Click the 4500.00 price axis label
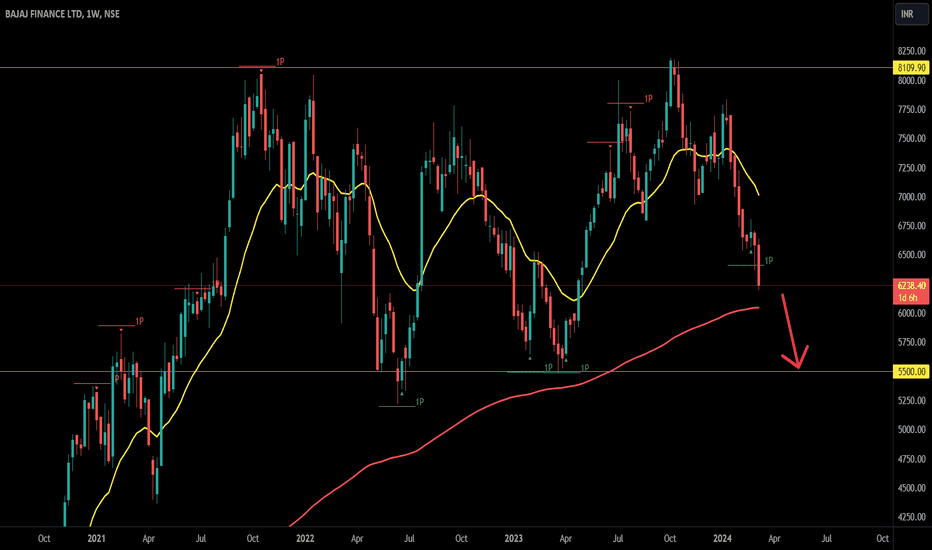Screen dimensions: 932x550 tap(912, 488)
